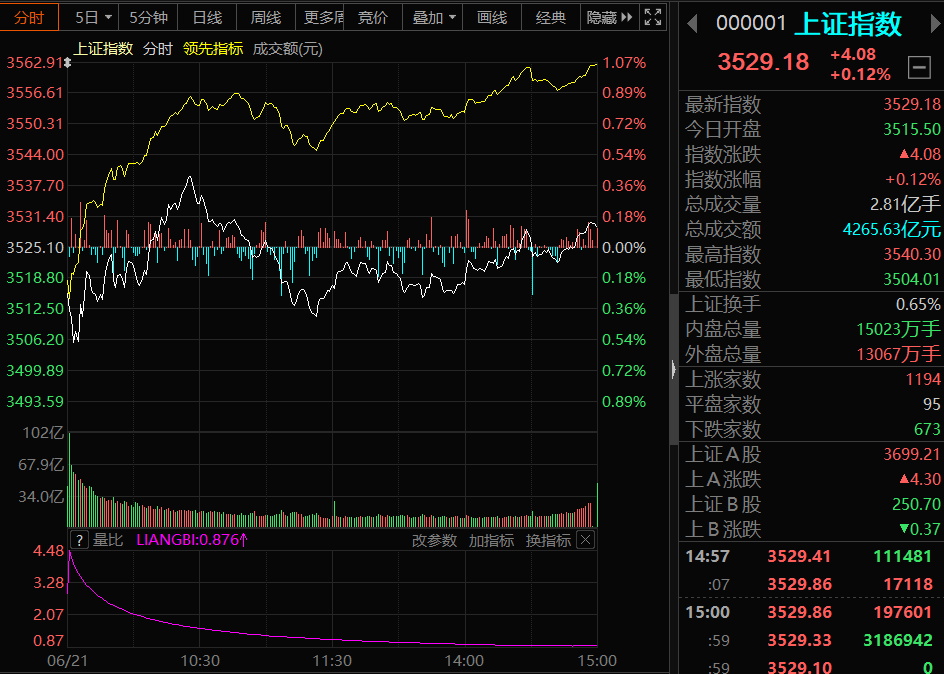Click the 上证B股 value 250.70
The height and width of the screenshot is (674, 944).
point(916,504)
